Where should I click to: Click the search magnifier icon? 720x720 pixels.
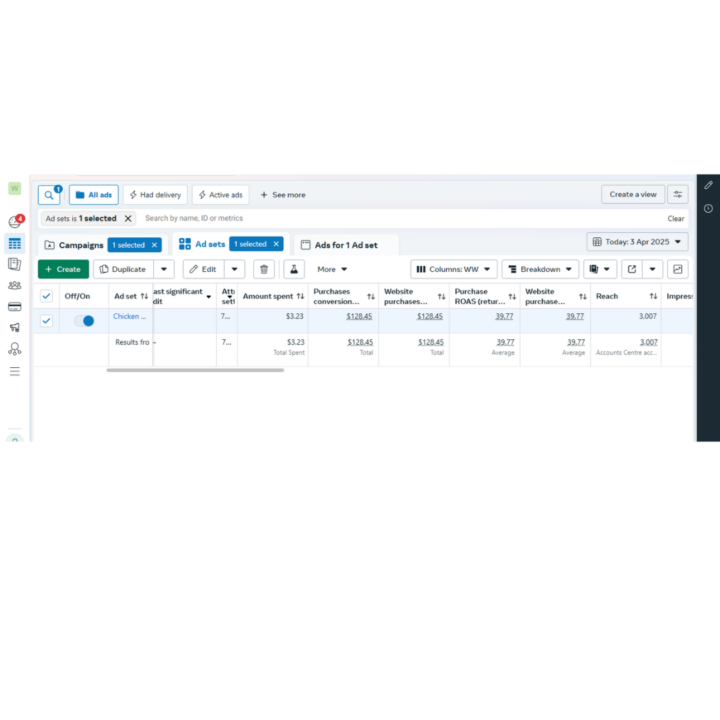pos(49,195)
